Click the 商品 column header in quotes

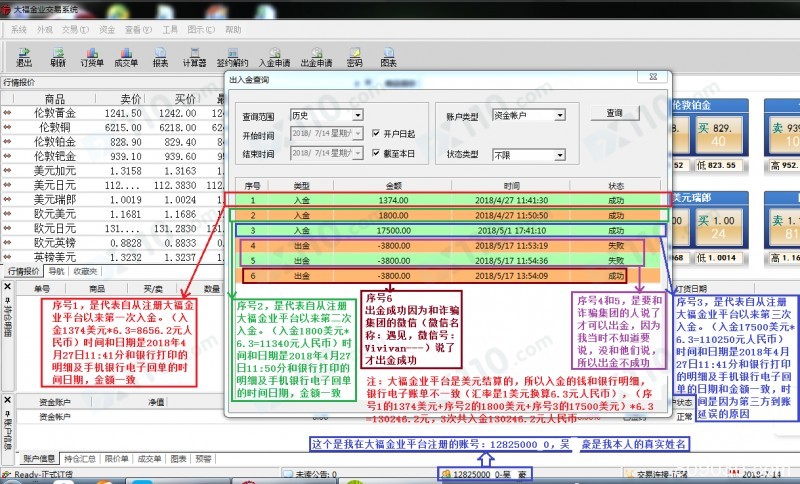point(55,99)
